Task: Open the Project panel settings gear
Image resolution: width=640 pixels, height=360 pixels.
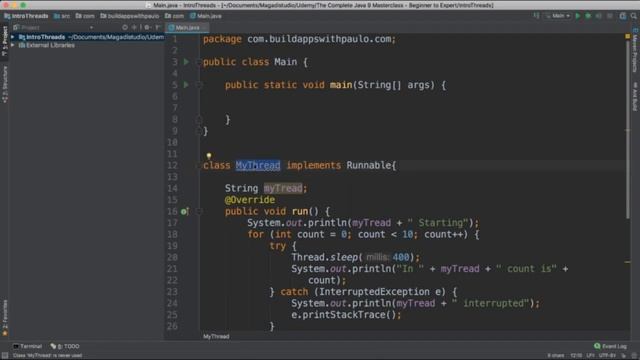Action: pos(147,27)
